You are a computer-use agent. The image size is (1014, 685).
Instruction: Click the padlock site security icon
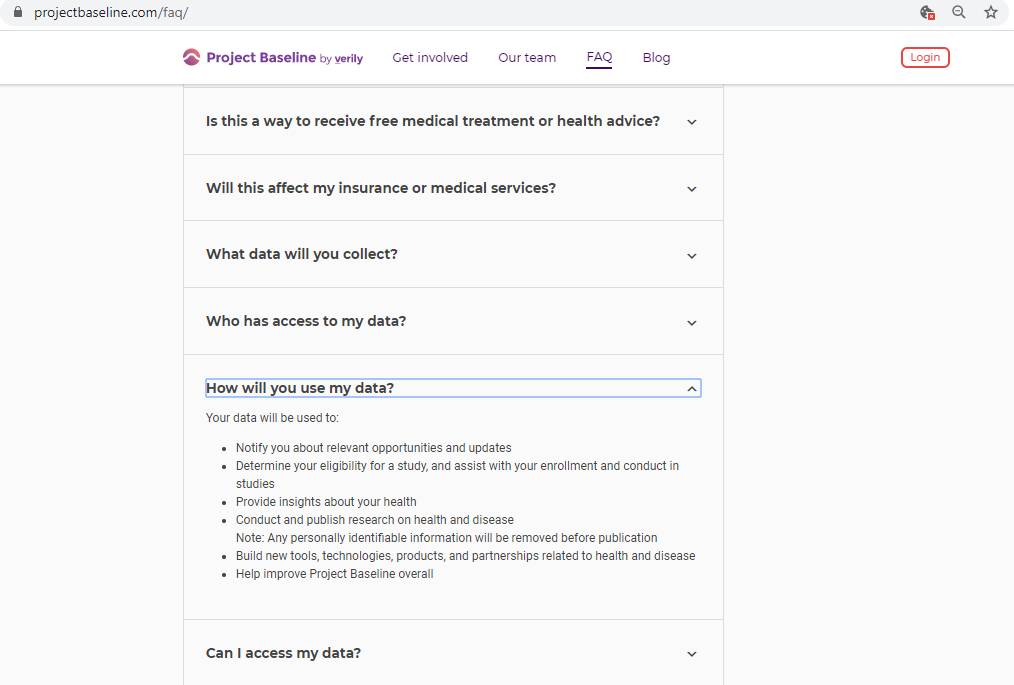(x=17, y=12)
